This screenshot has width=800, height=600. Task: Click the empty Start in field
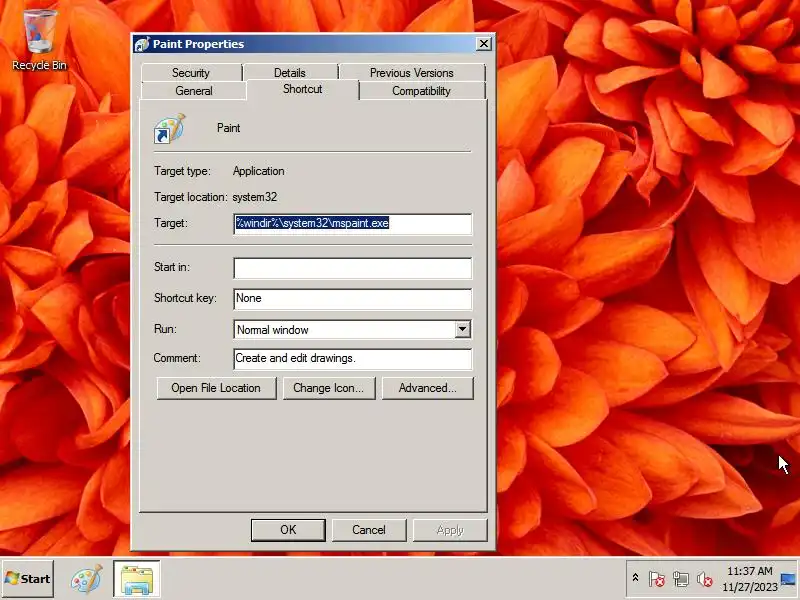pyautogui.click(x=353, y=268)
